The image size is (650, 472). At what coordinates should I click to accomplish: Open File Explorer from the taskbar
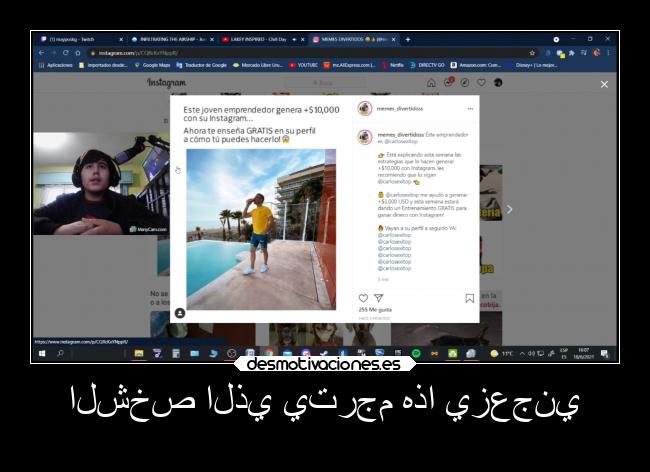(139, 353)
